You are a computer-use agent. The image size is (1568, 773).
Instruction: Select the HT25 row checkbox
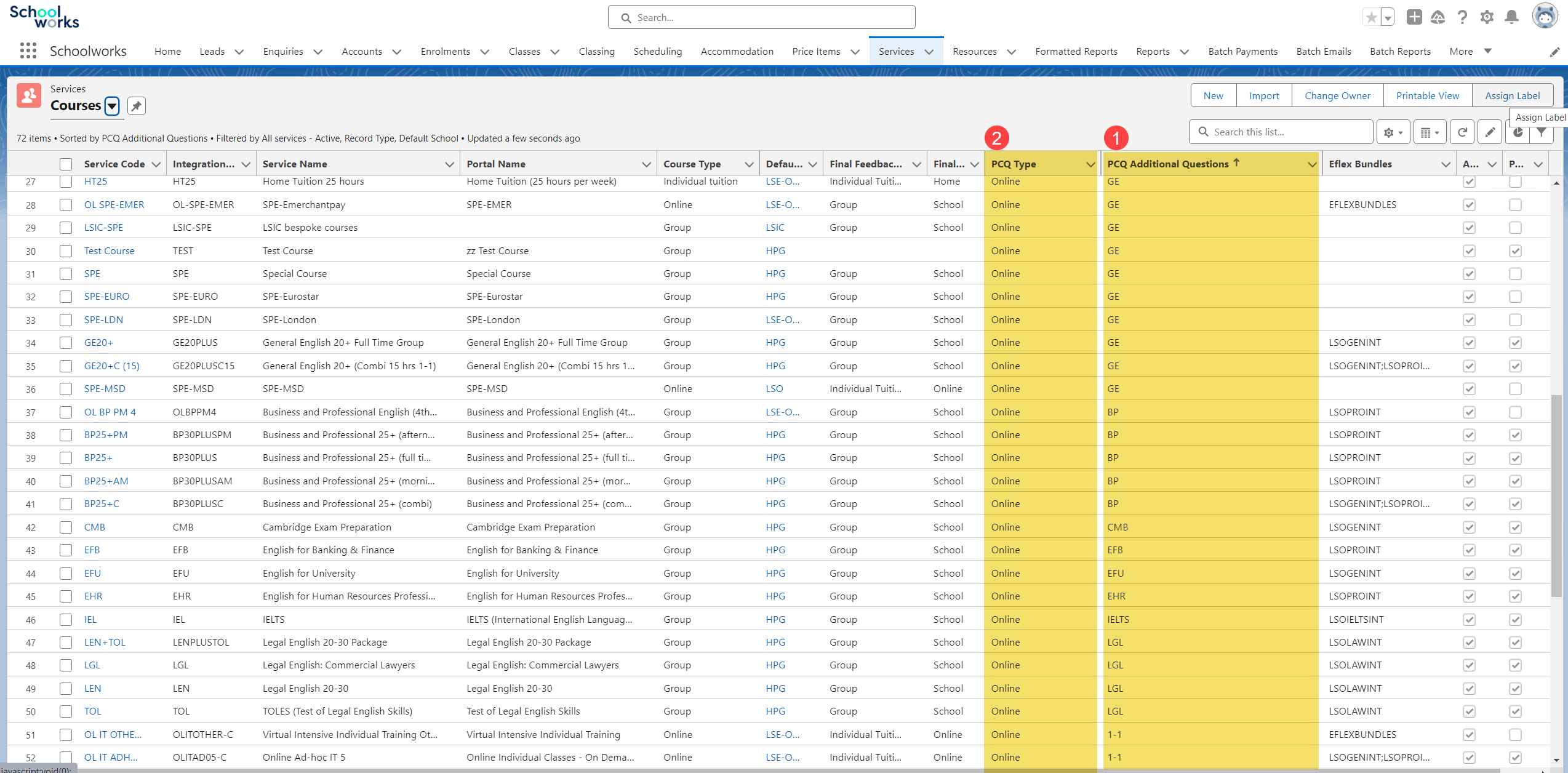point(66,182)
